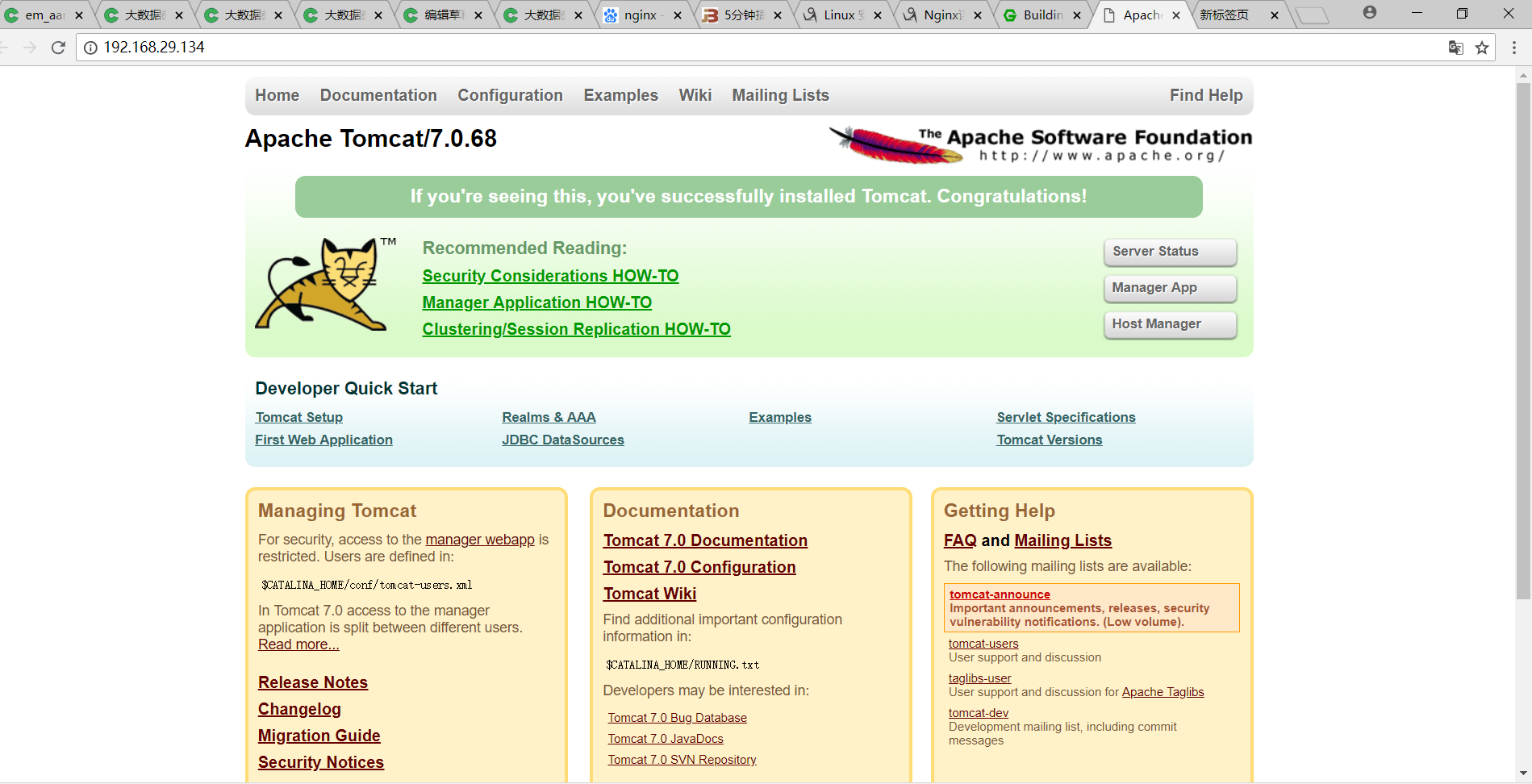Open Home in the top navigation bar
Screen dimensions: 1532x784
pyautogui.click(x=278, y=95)
